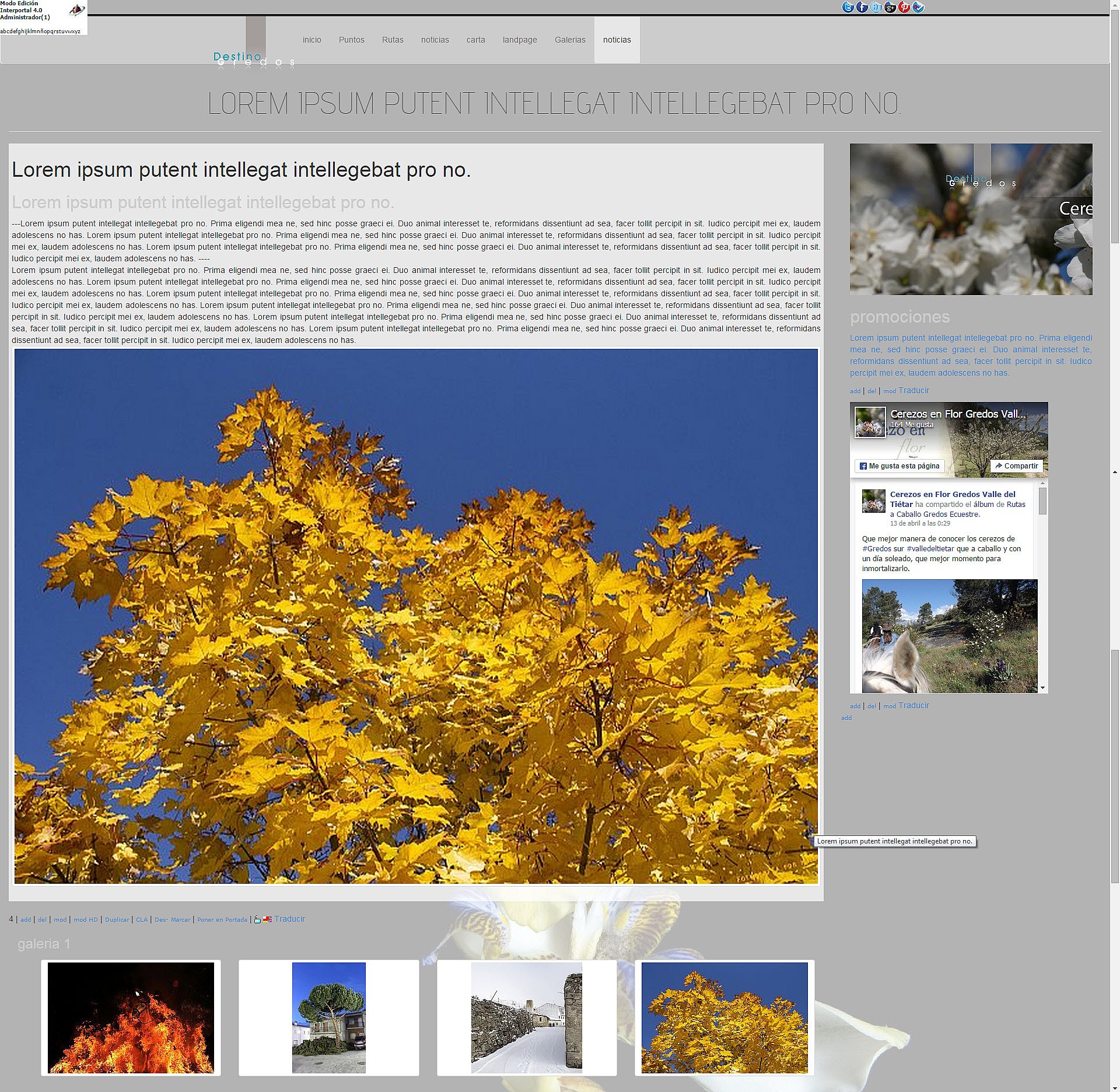Click the flags translate icon below article
This screenshot has width=1120, height=1092.
267,919
